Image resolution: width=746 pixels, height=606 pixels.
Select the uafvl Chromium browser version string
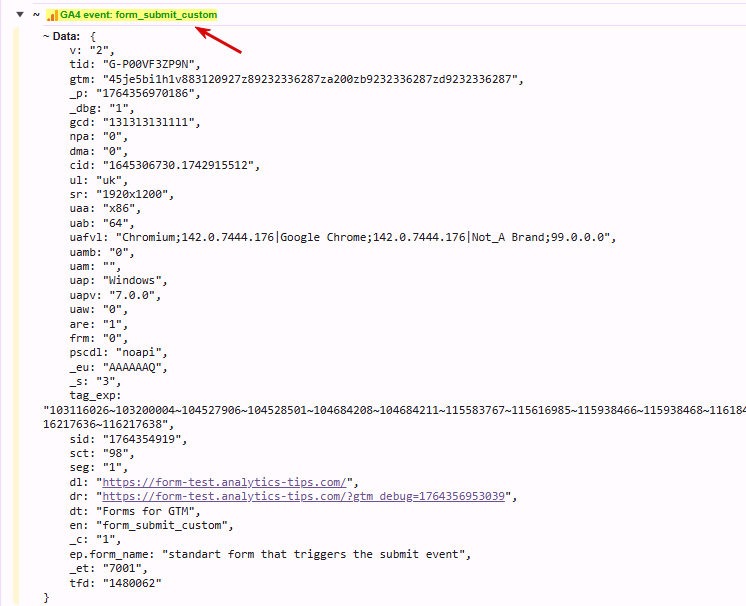click(x=363, y=237)
